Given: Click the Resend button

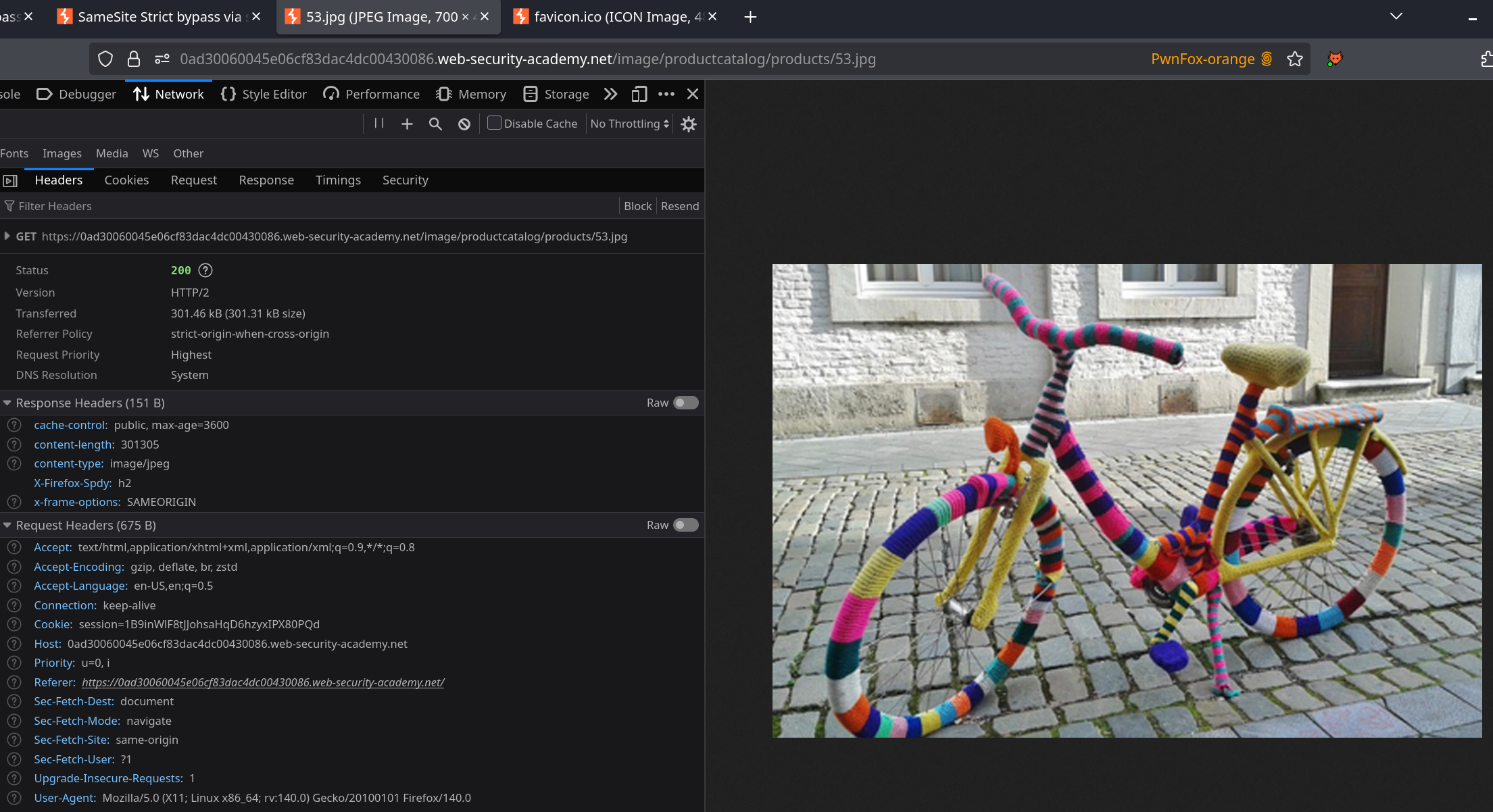Looking at the screenshot, I should pyautogui.click(x=679, y=207).
